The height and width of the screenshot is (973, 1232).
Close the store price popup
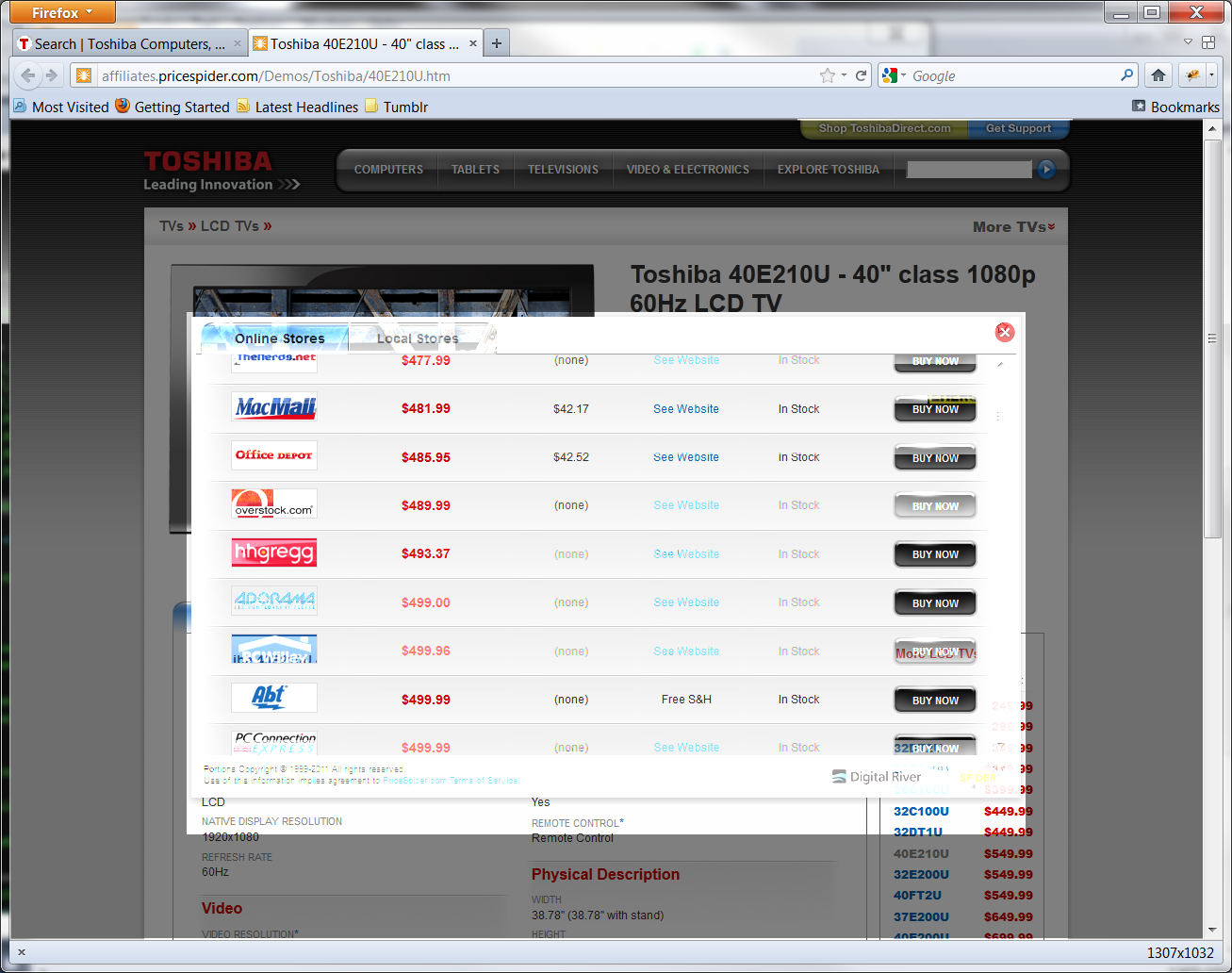pyautogui.click(x=1005, y=332)
